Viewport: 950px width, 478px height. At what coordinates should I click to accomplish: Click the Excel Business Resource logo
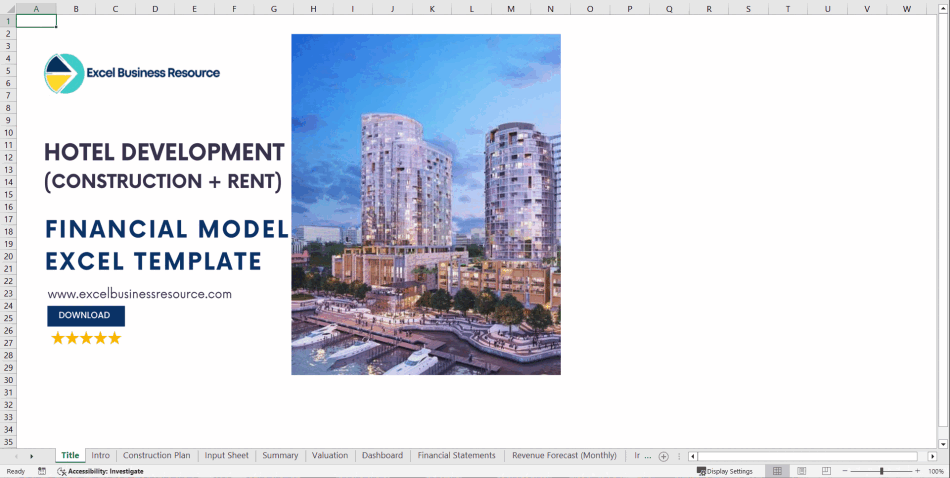(64, 73)
